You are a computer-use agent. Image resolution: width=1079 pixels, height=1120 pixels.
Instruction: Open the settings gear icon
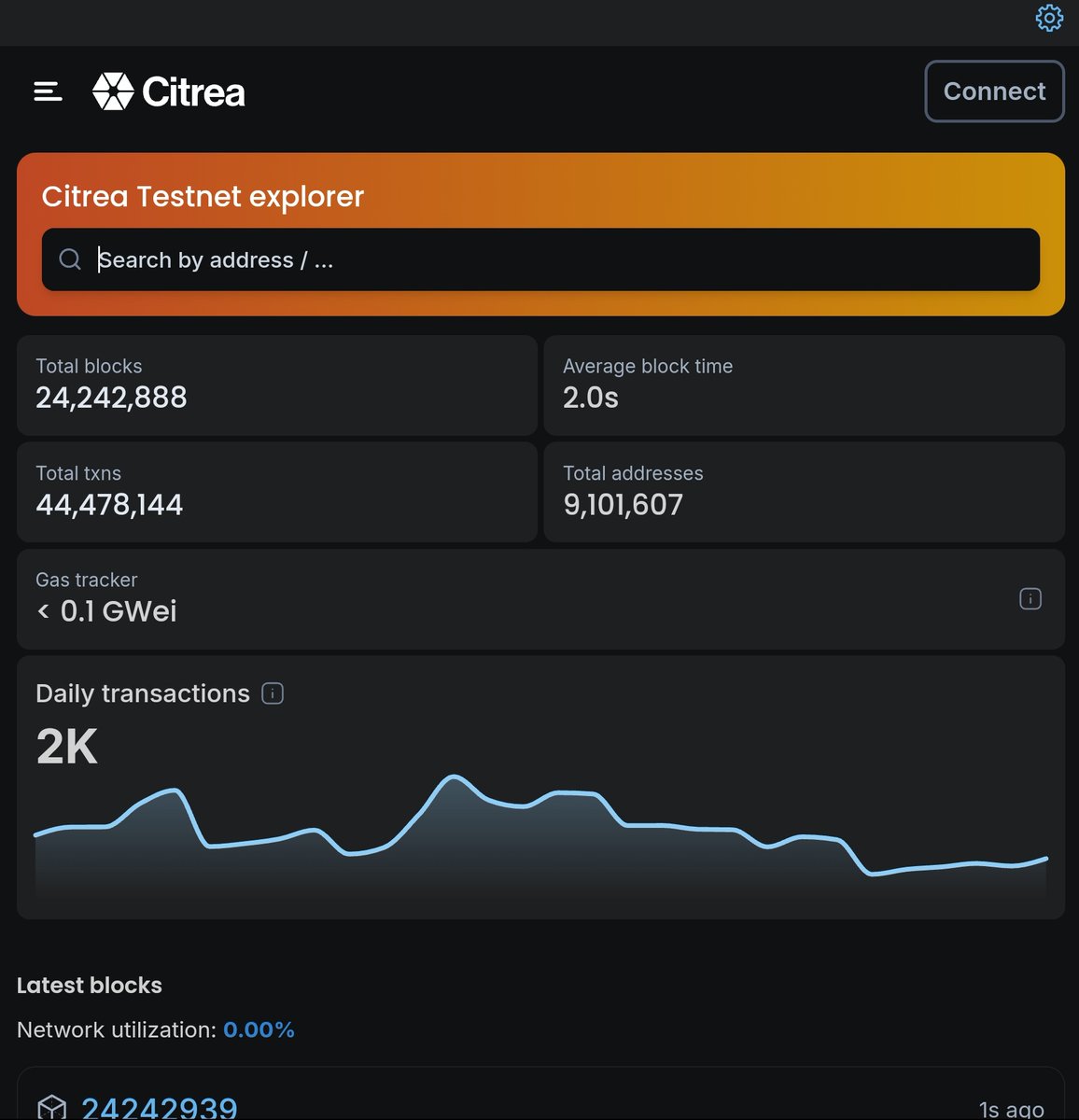click(1049, 18)
